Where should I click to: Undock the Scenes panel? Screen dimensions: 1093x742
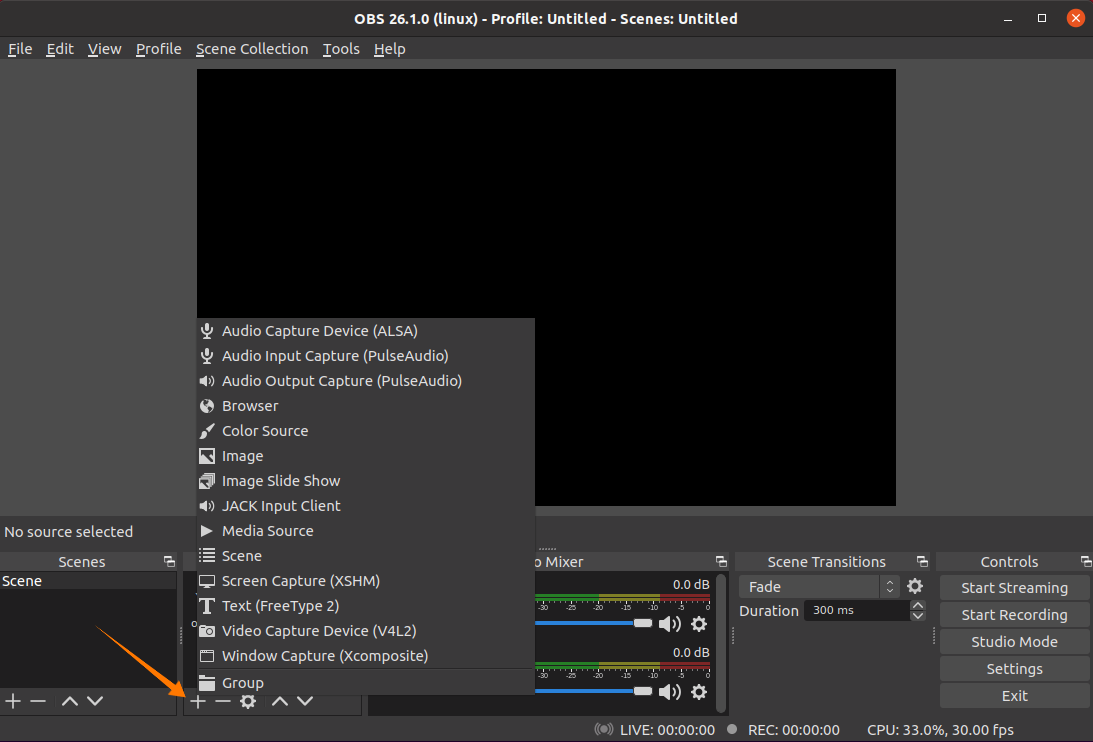pos(169,561)
